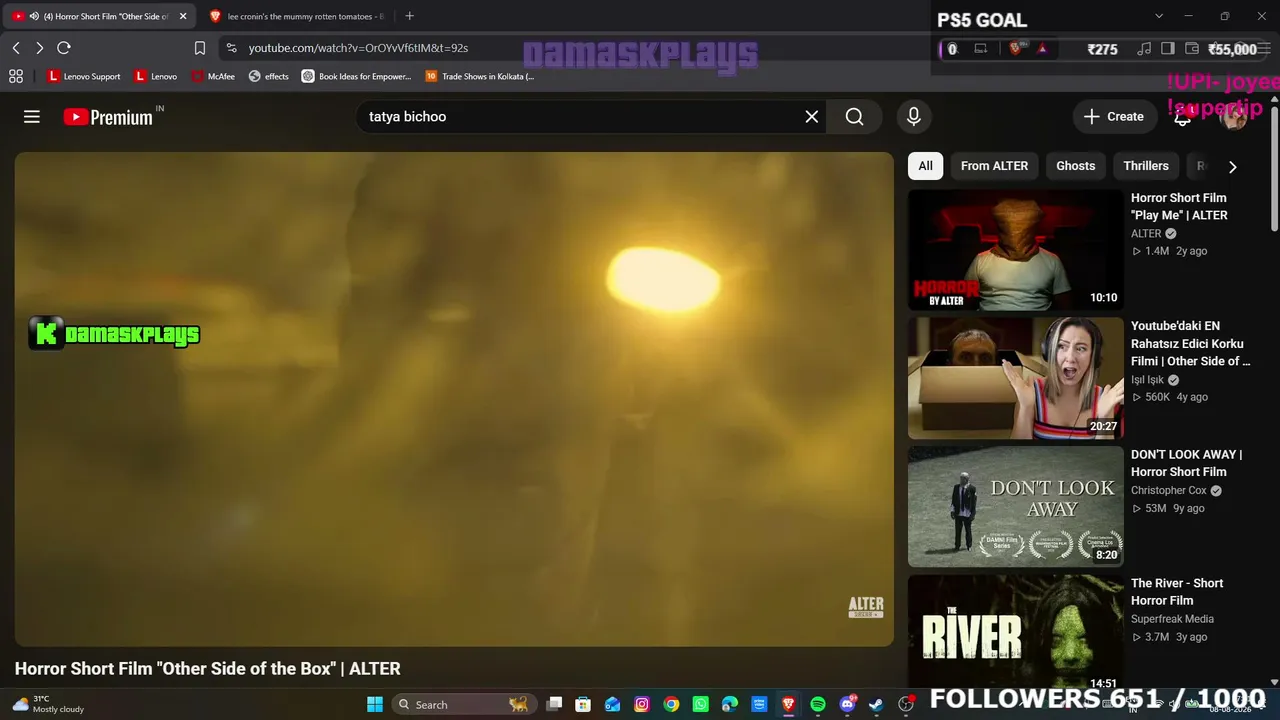Image resolution: width=1280 pixels, height=720 pixels.
Task: Open 'The River' short film thumbnail
Action: pyautogui.click(x=1016, y=634)
